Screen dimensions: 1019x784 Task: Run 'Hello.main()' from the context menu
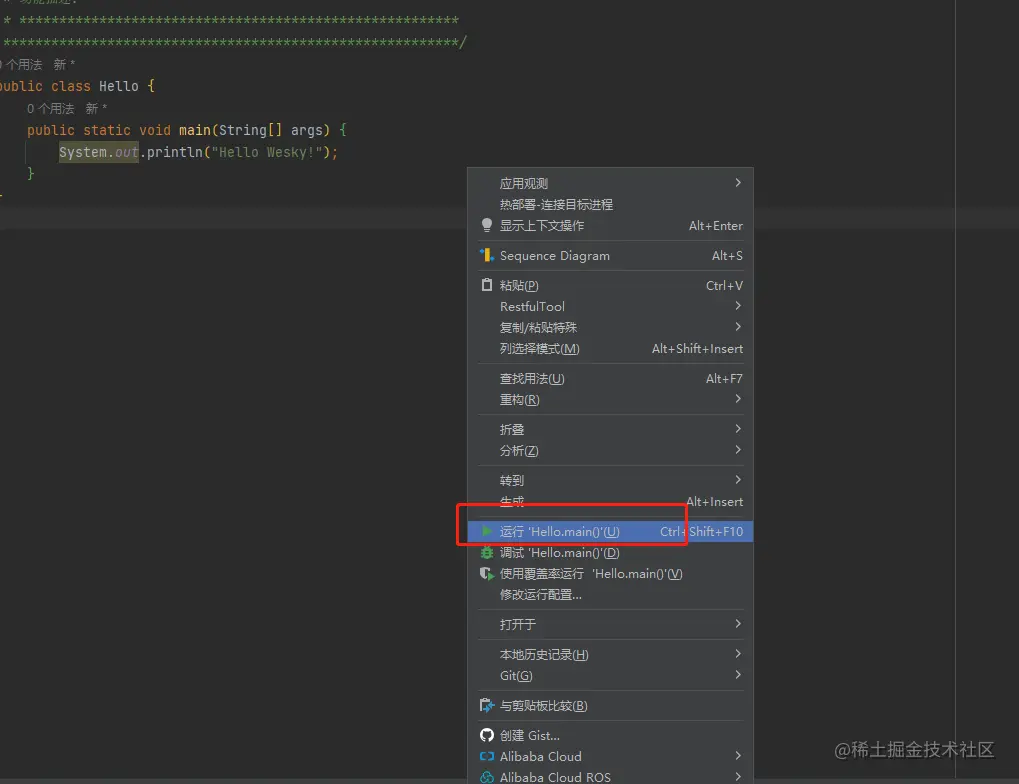point(610,532)
